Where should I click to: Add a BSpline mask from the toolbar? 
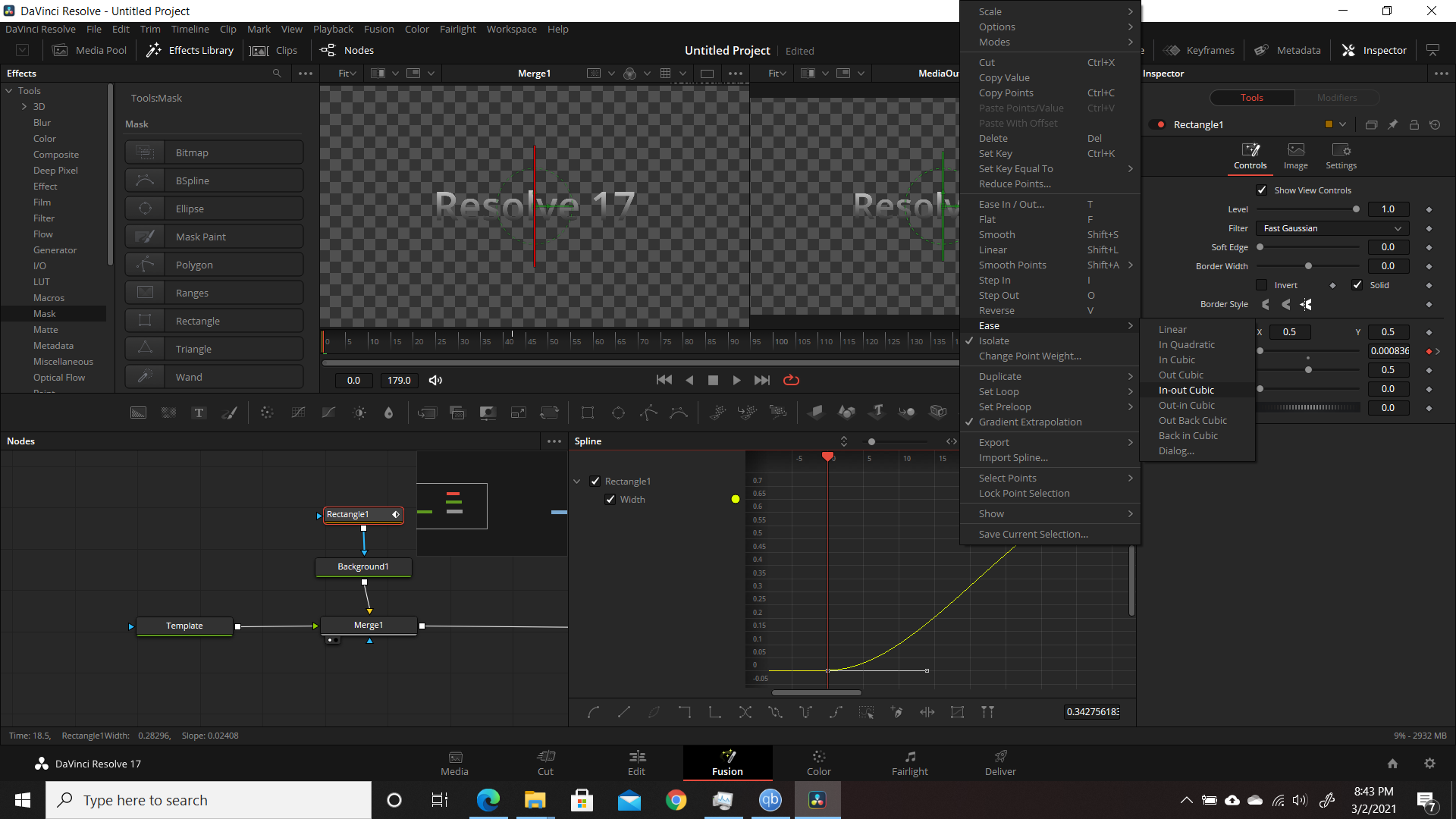pos(679,413)
